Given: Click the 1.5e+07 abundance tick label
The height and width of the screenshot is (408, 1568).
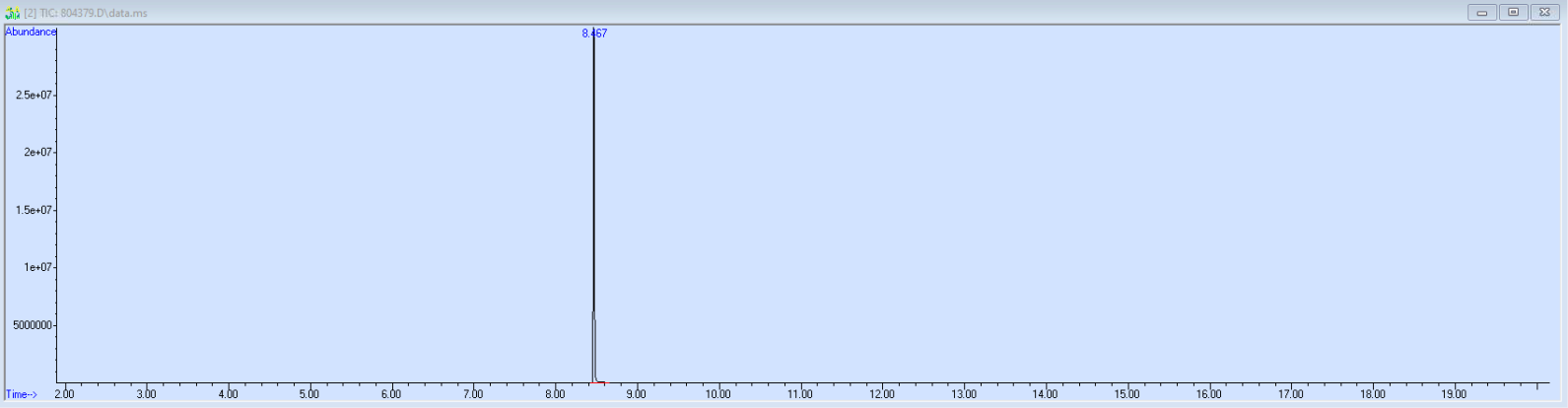Looking at the screenshot, I should coord(34,211).
